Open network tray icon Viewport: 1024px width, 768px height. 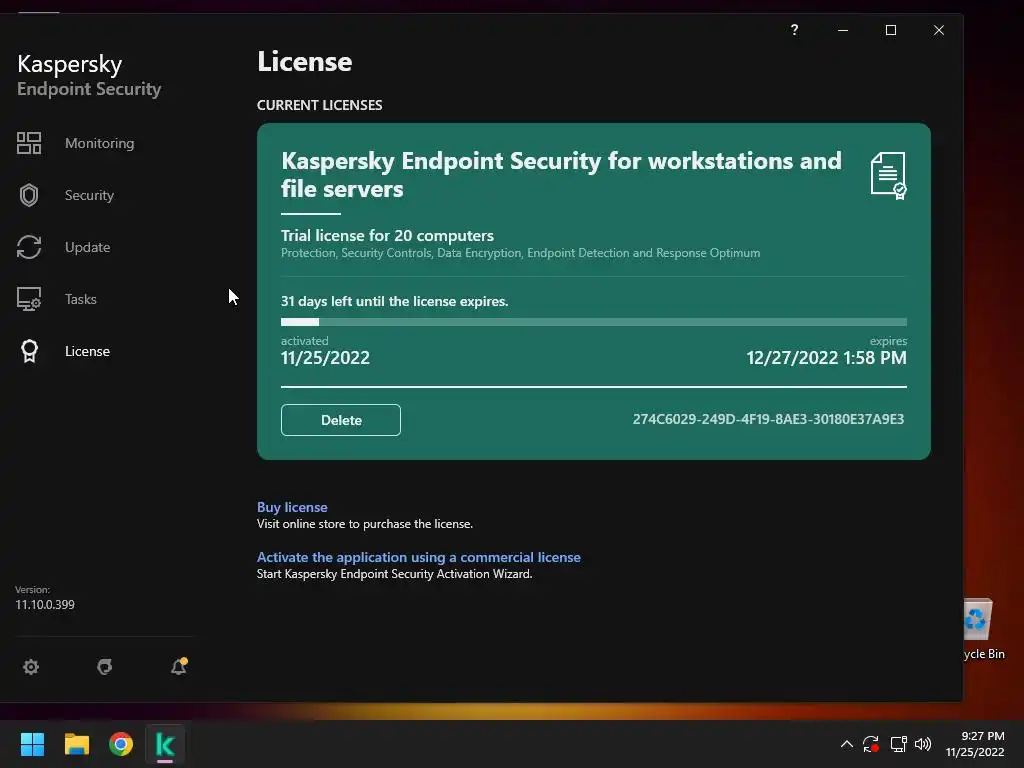click(x=899, y=744)
